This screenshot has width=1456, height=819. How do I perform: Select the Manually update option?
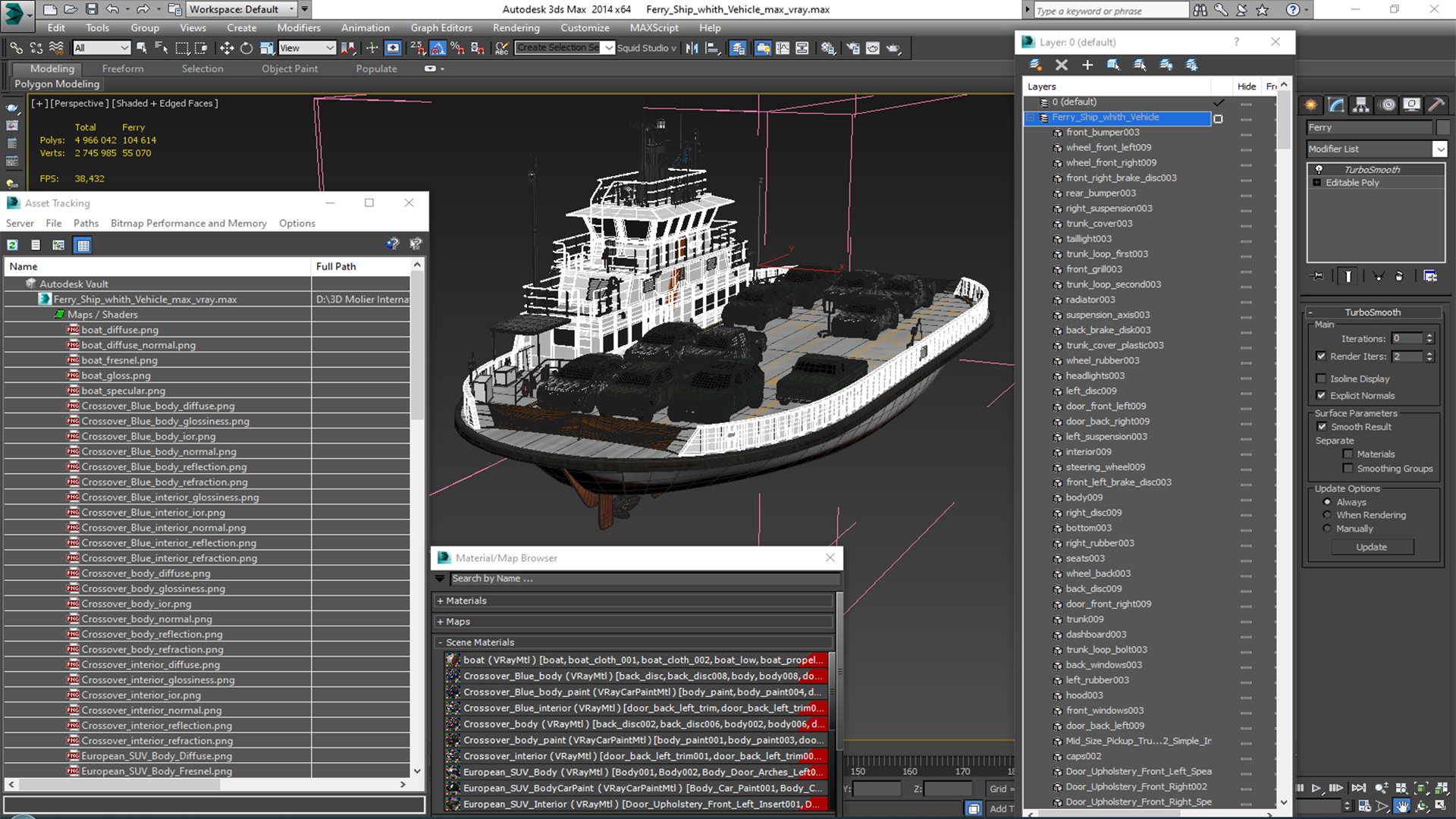coord(1327,529)
